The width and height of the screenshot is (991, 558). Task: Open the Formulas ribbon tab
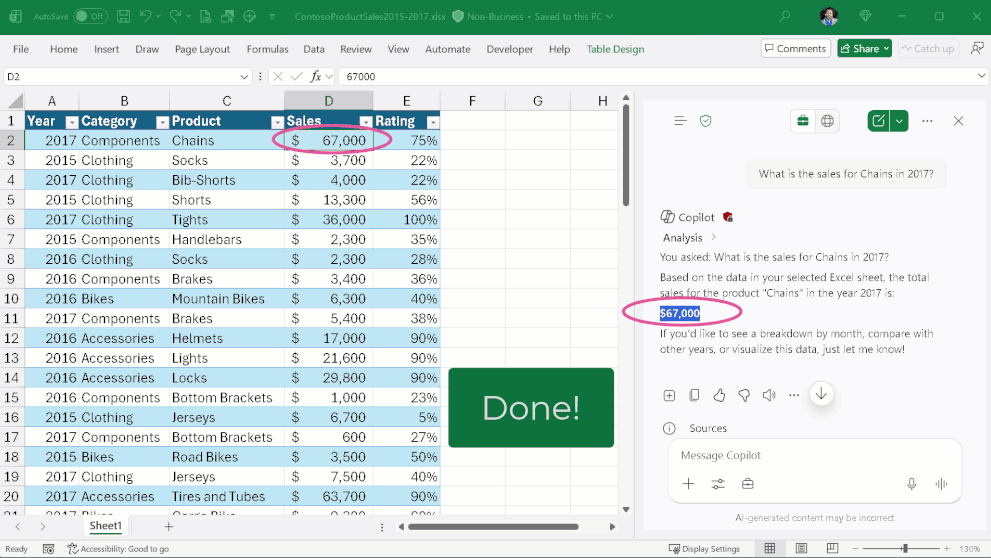(x=267, y=49)
